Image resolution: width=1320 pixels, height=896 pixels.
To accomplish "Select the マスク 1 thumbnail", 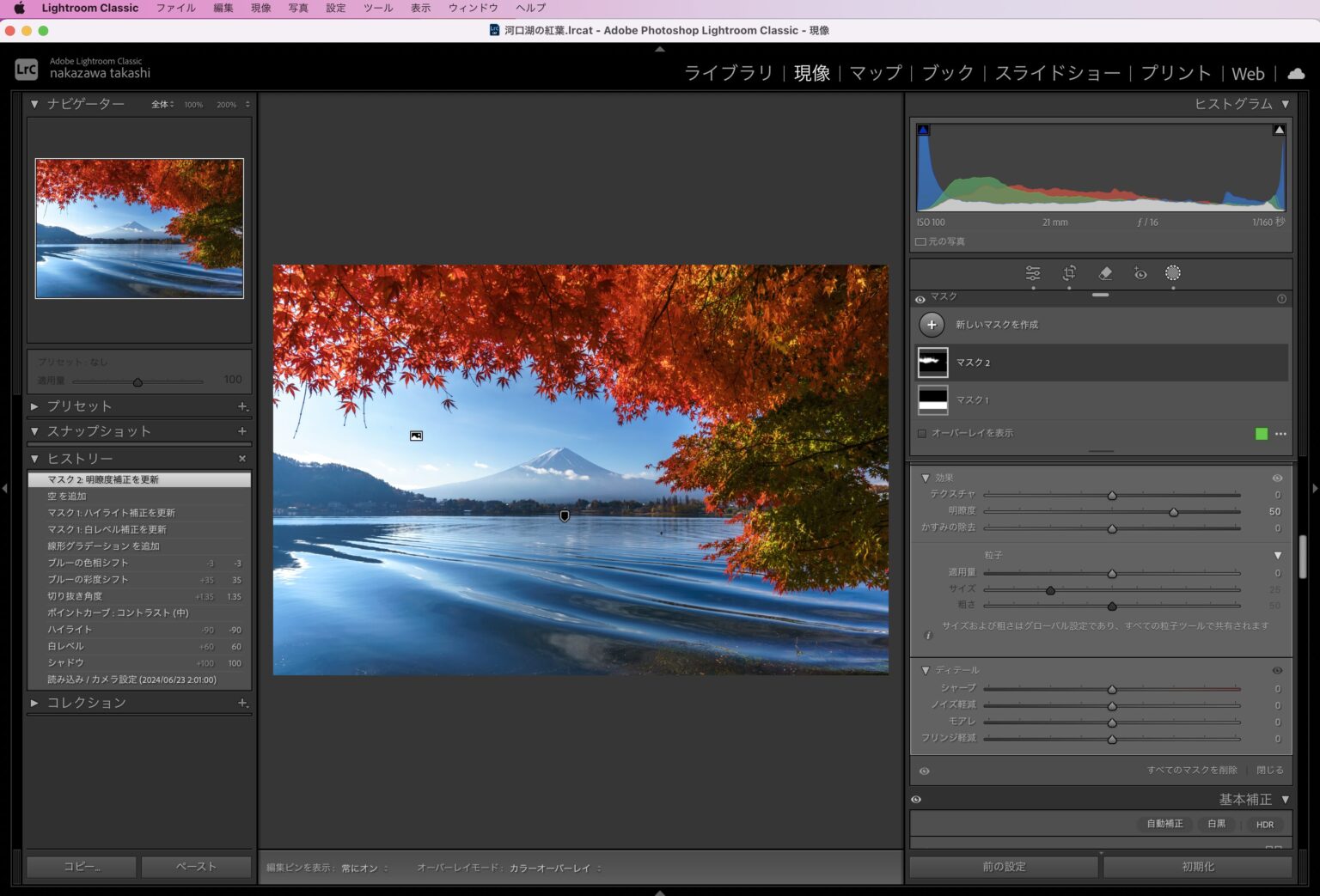I will point(932,400).
